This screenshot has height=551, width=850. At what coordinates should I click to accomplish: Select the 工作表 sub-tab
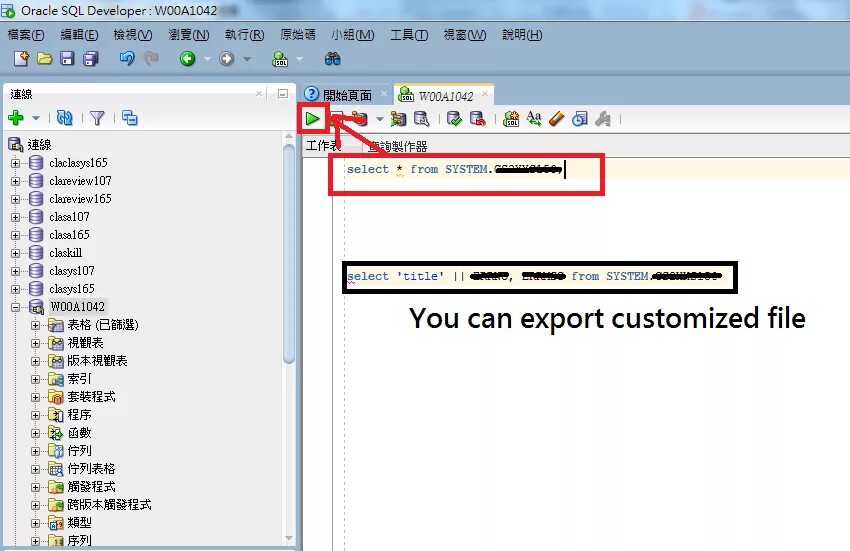[323, 145]
